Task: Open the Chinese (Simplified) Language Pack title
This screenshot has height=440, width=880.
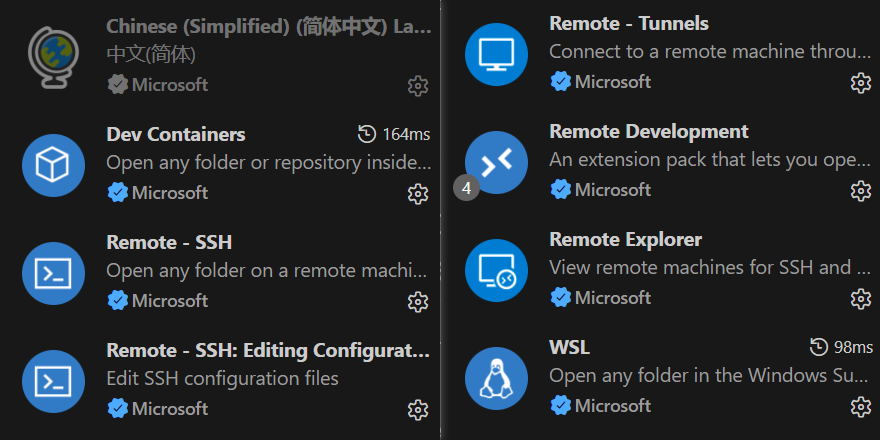Action: [269, 26]
